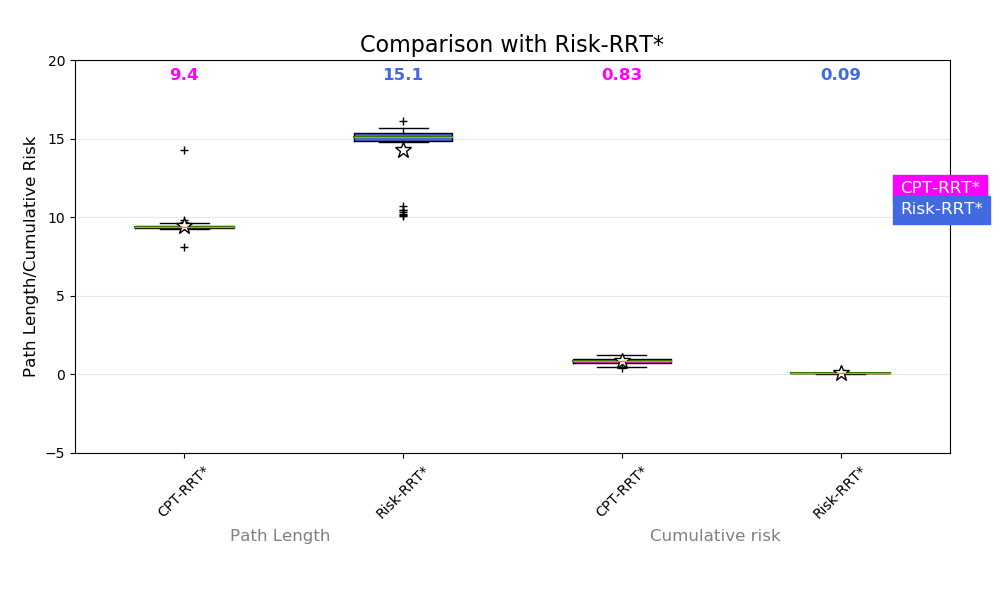Screen dimensions: 1000x604
Task: Click the outlier cluster near 10 under the blue box
Action: click(403, 212)
